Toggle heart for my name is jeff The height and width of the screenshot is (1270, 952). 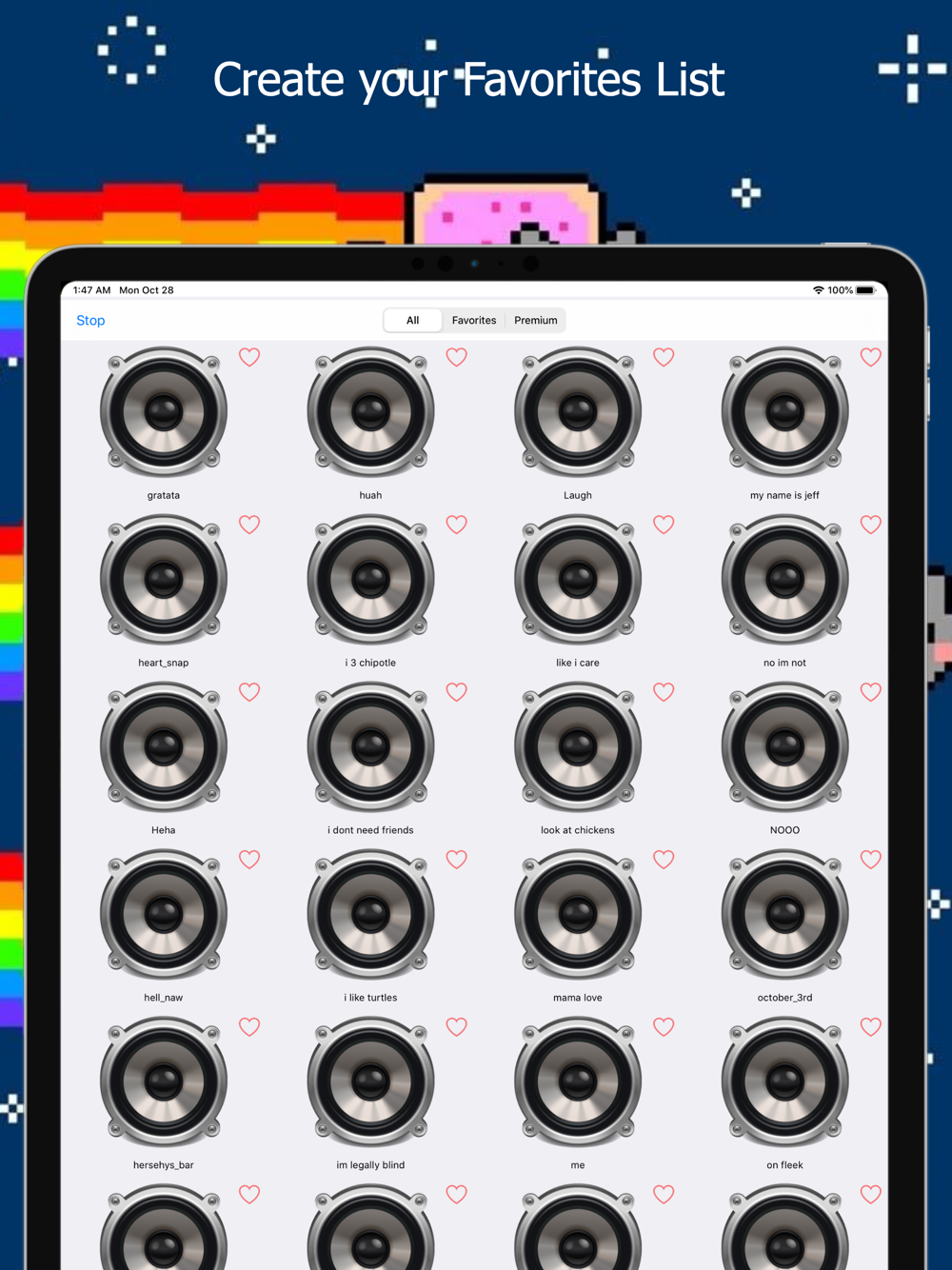tap(871, 357)
